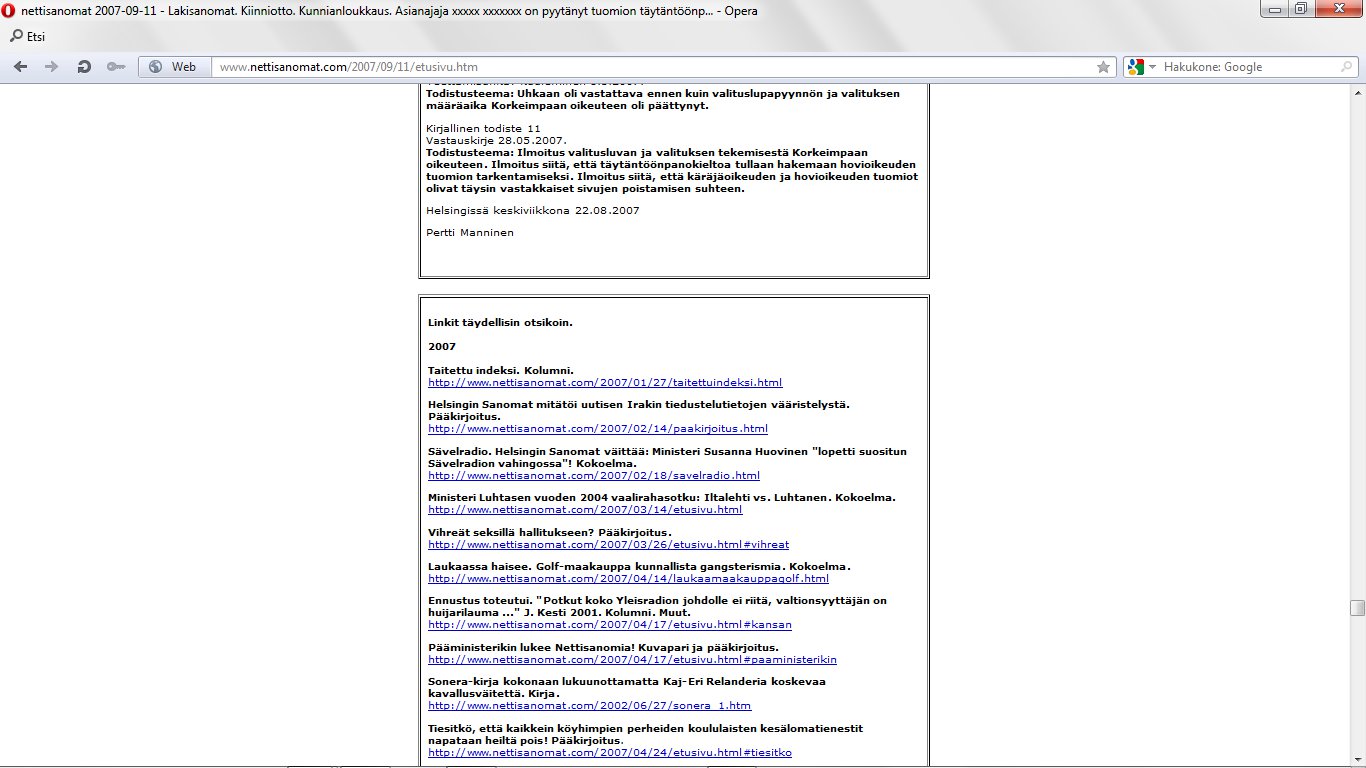Open the taitettuindeksi.html link
The height and width of the screenshot is (768, 1366).
coord(605,383)
